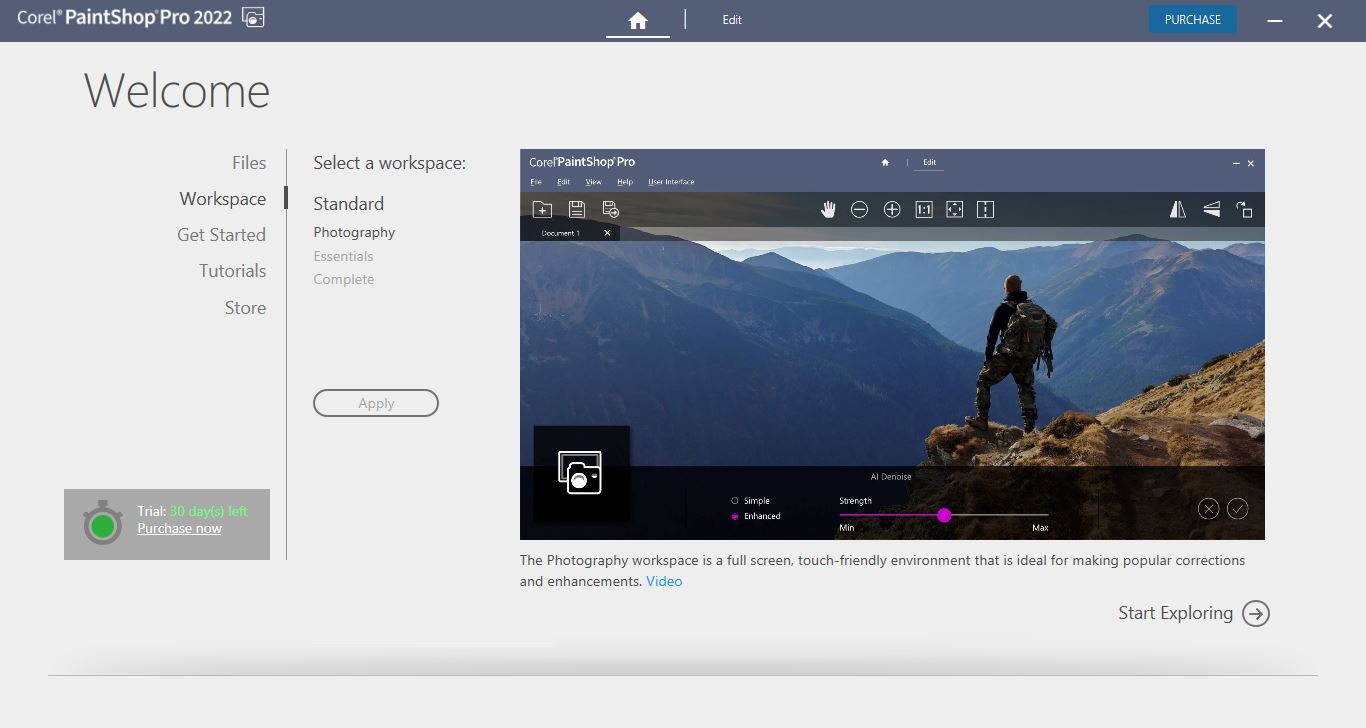
Task: Minimize the PaintShop Pro window
Action: 1275,20
